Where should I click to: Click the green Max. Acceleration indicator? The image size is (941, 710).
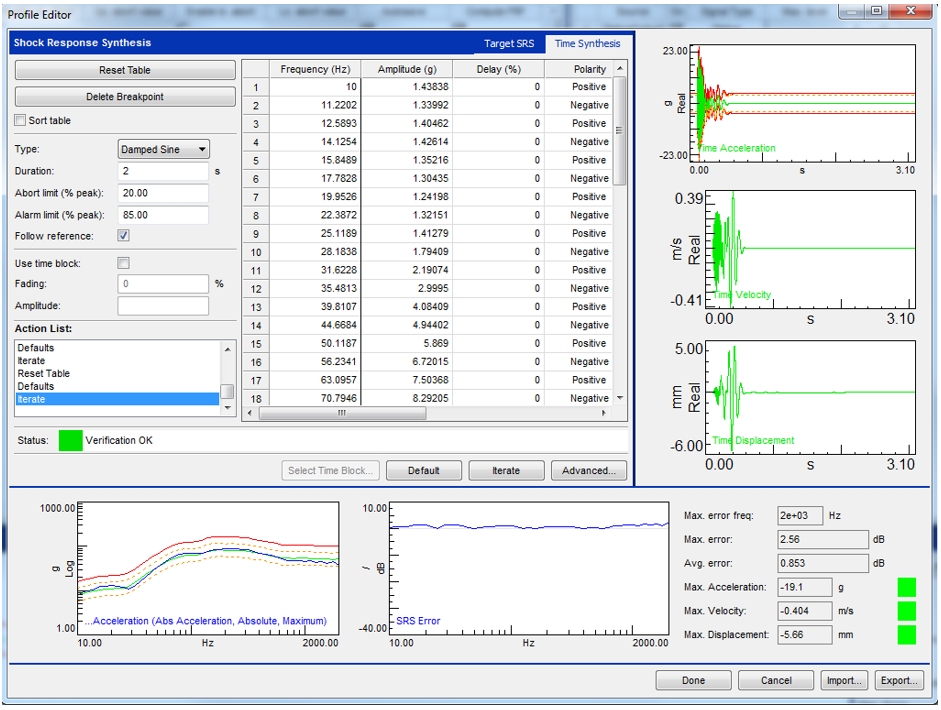(906, 587)
